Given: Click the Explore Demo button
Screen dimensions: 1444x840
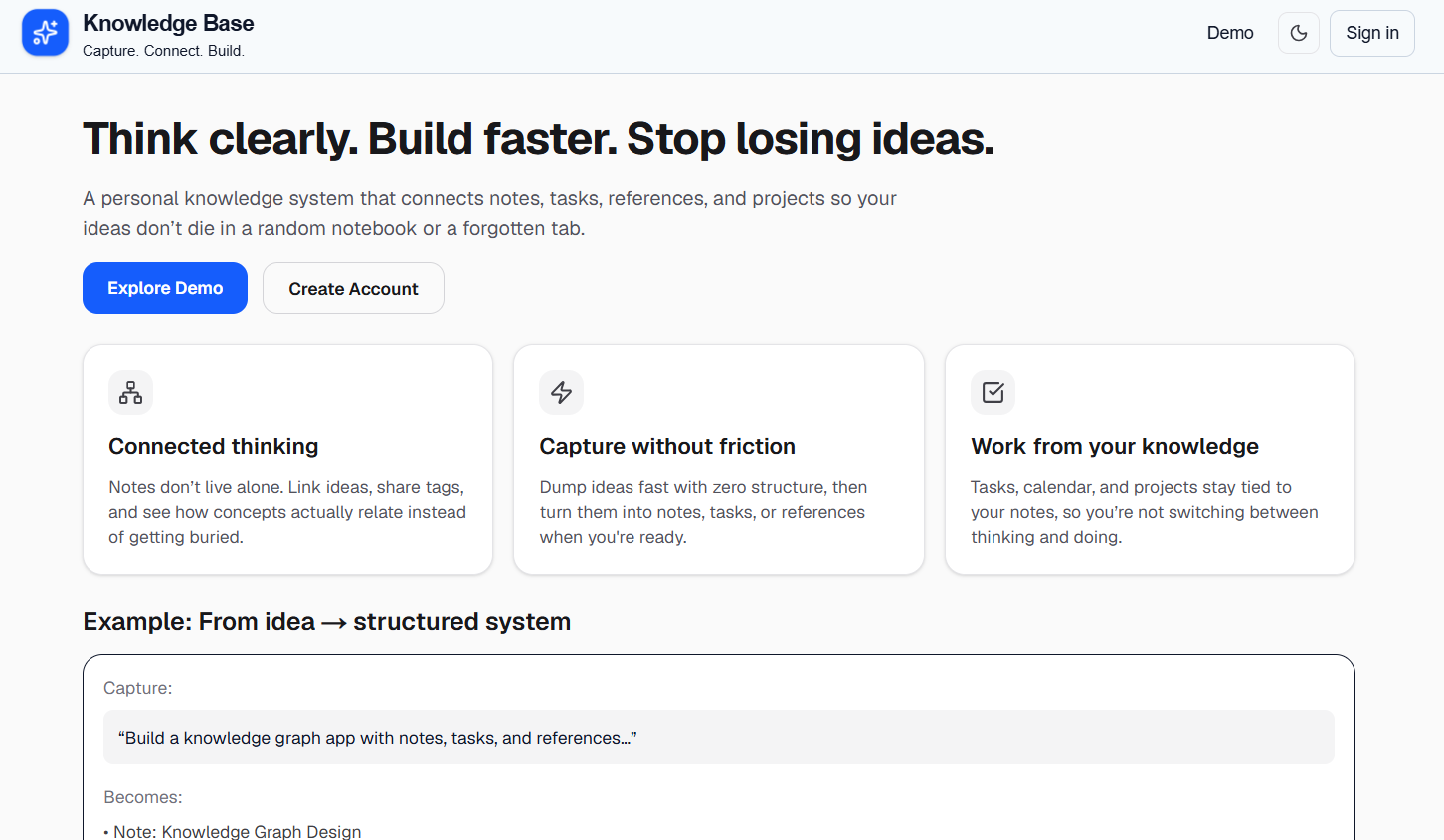Looking at the screenshot, I should (x=165, y=288).
